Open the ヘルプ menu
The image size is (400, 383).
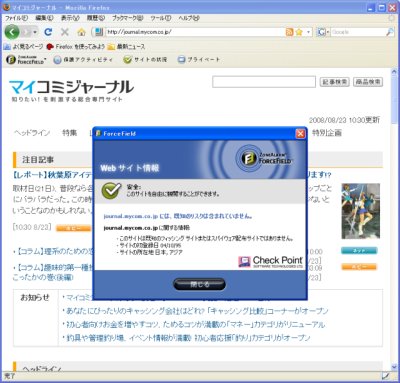189,18
